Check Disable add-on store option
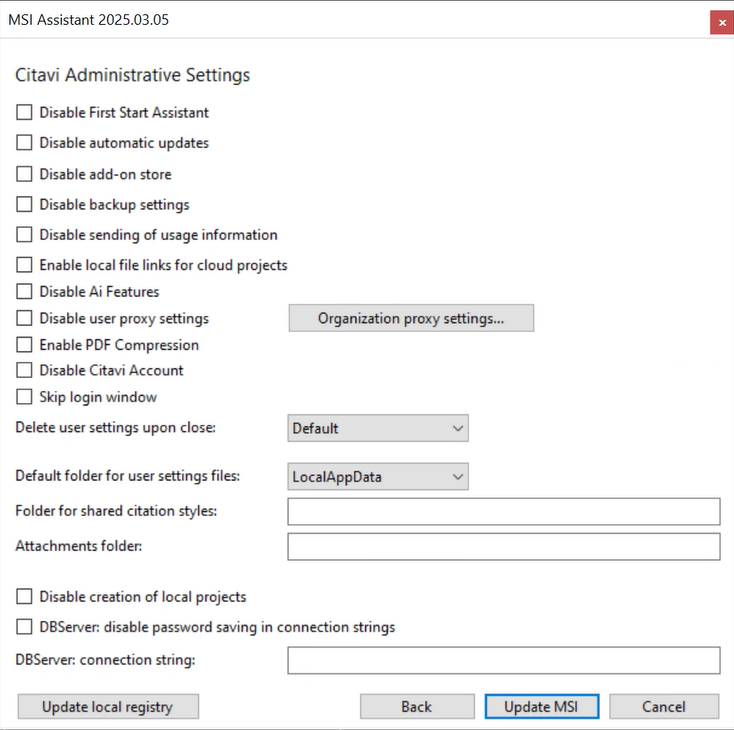 (24, 174)
